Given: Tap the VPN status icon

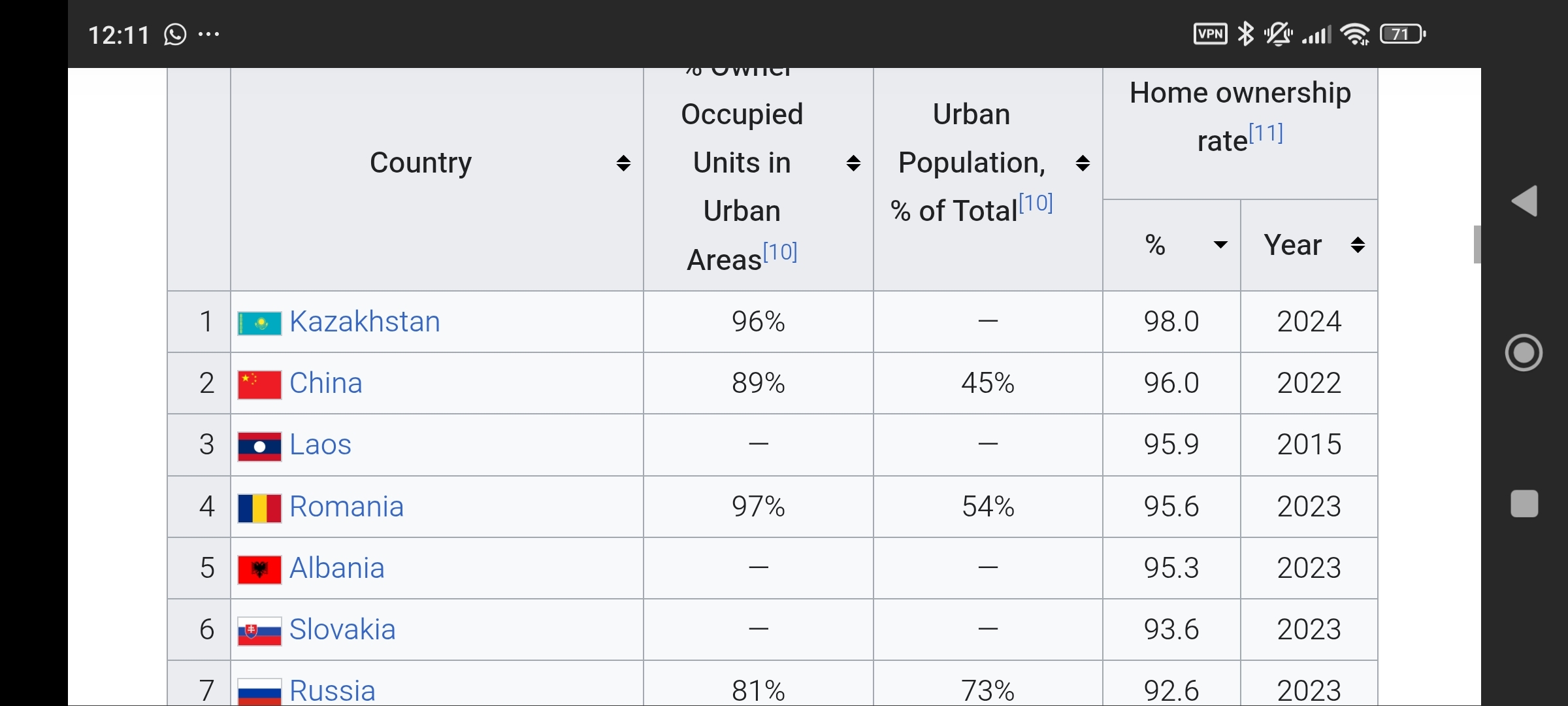Looking at the screenshot, I should point(1210,34).
